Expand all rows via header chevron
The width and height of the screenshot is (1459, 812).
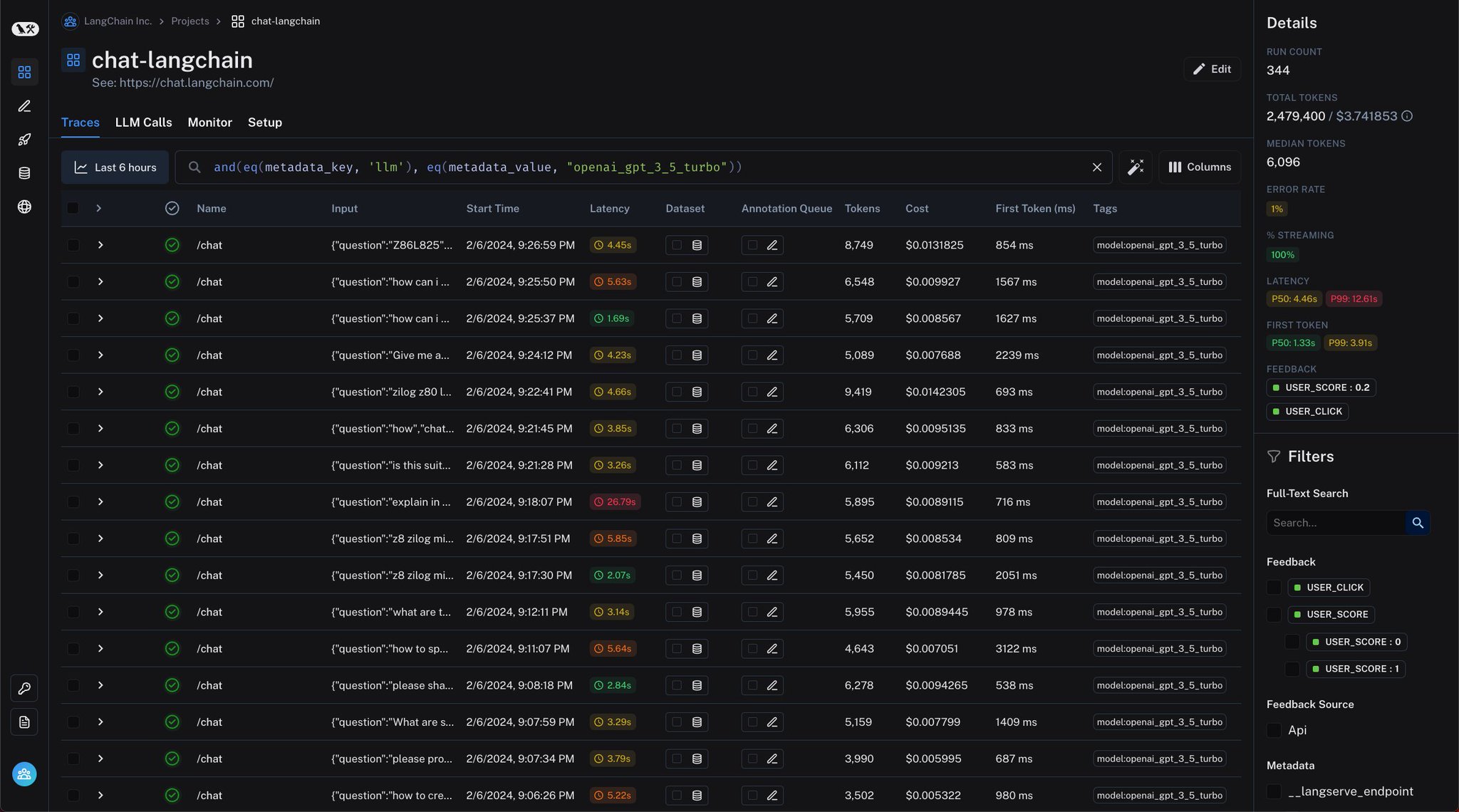98,208
